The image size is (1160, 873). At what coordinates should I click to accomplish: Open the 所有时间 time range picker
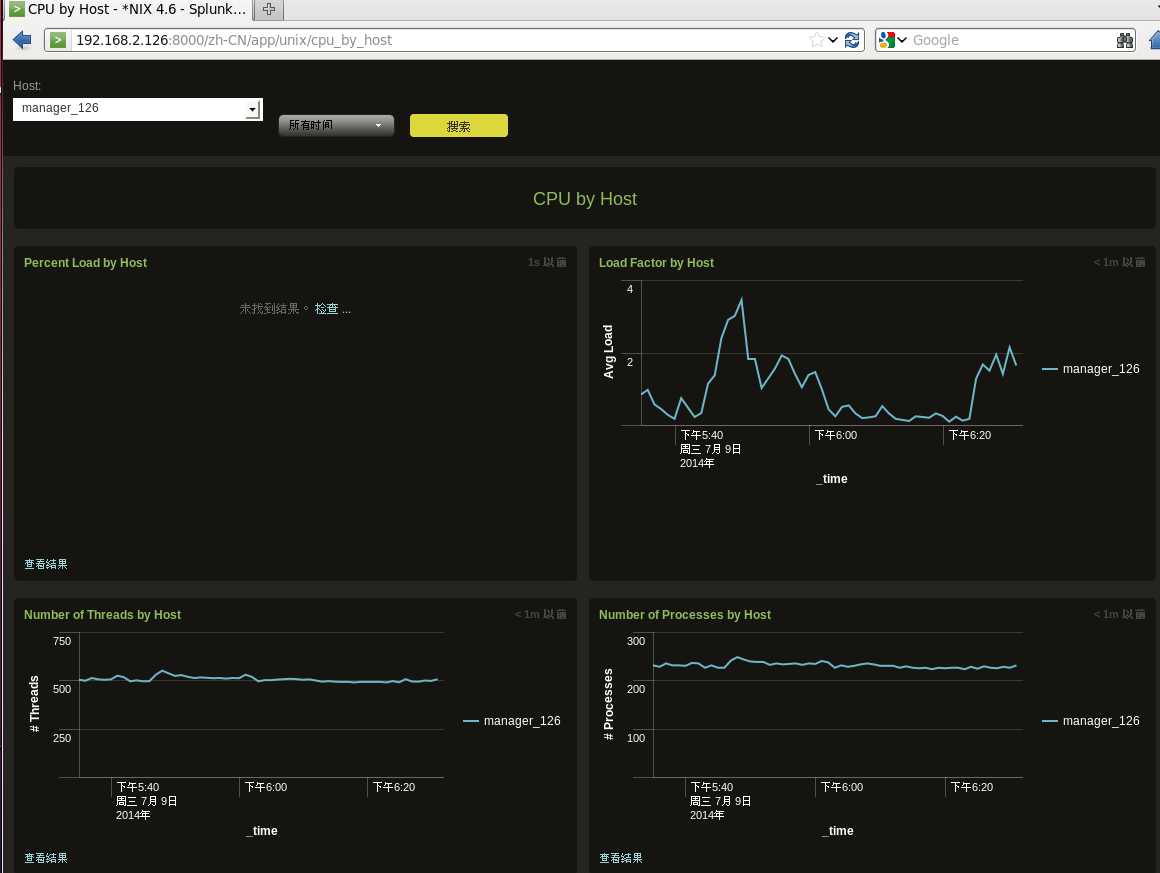[336, 125]
